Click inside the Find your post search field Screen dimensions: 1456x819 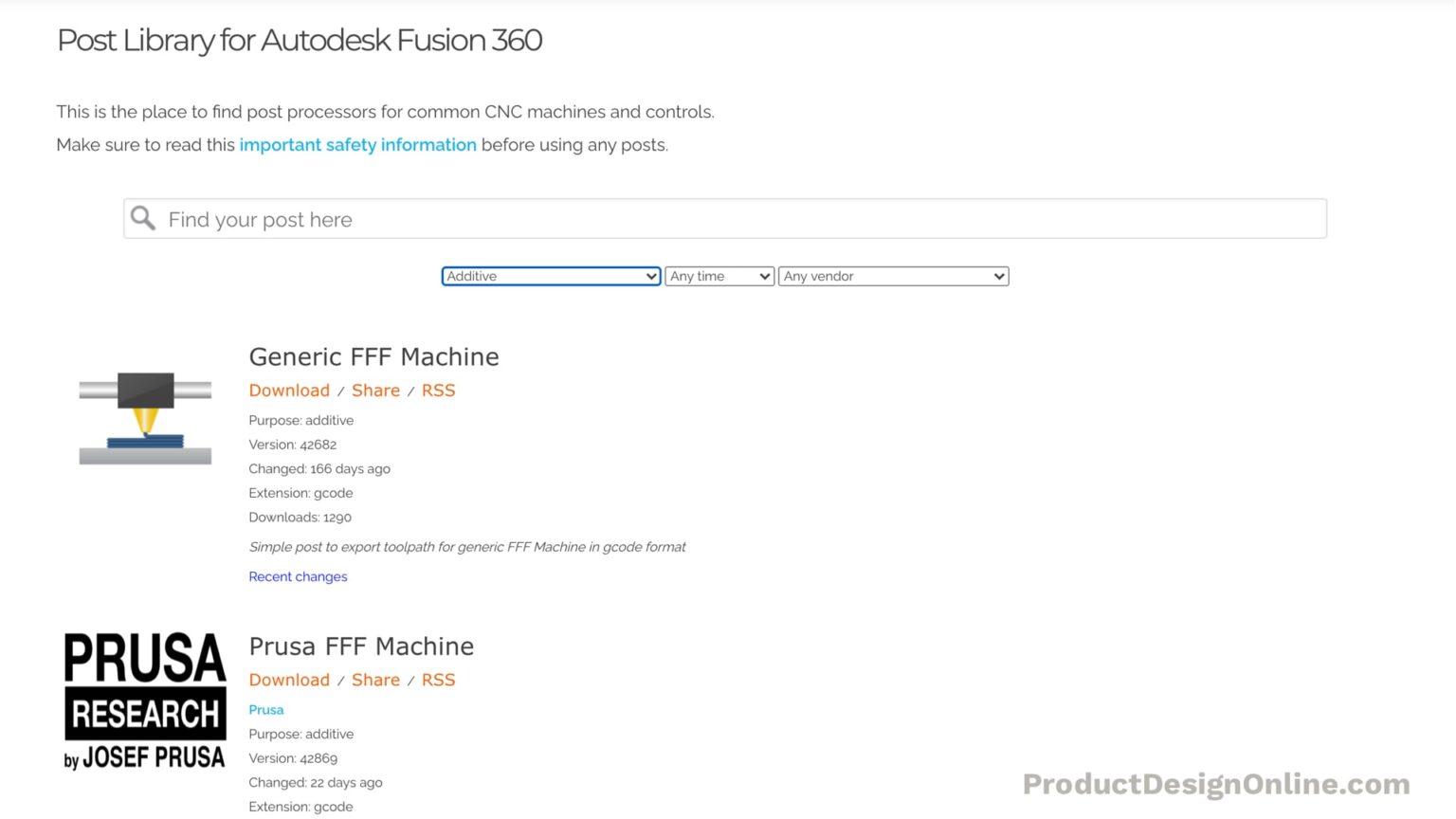tap(664, 218)
